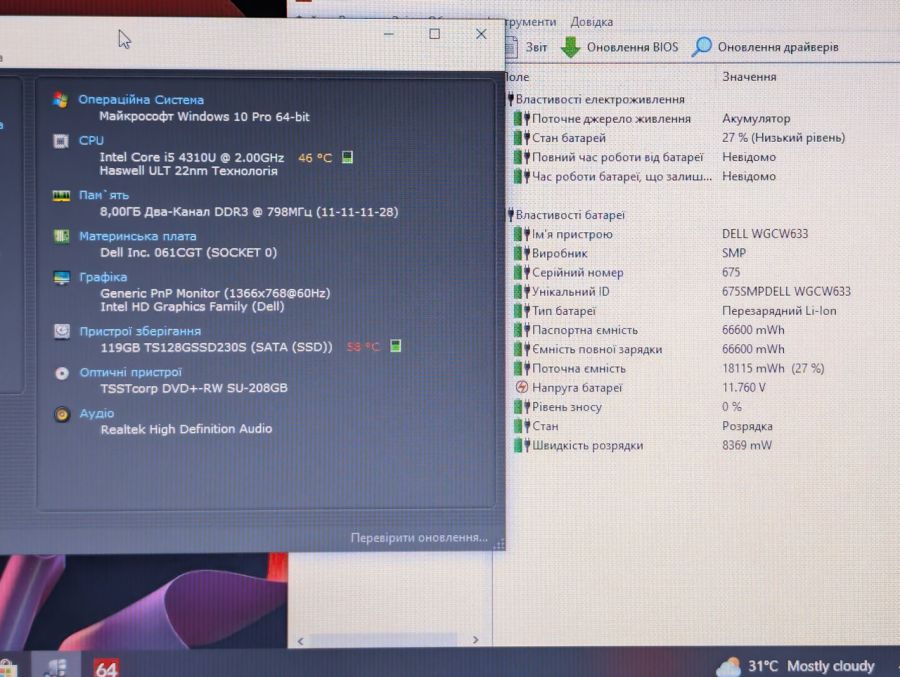Minimize the Speccy window
Screen dimensions: 900x677
click(x=389, y=34)
